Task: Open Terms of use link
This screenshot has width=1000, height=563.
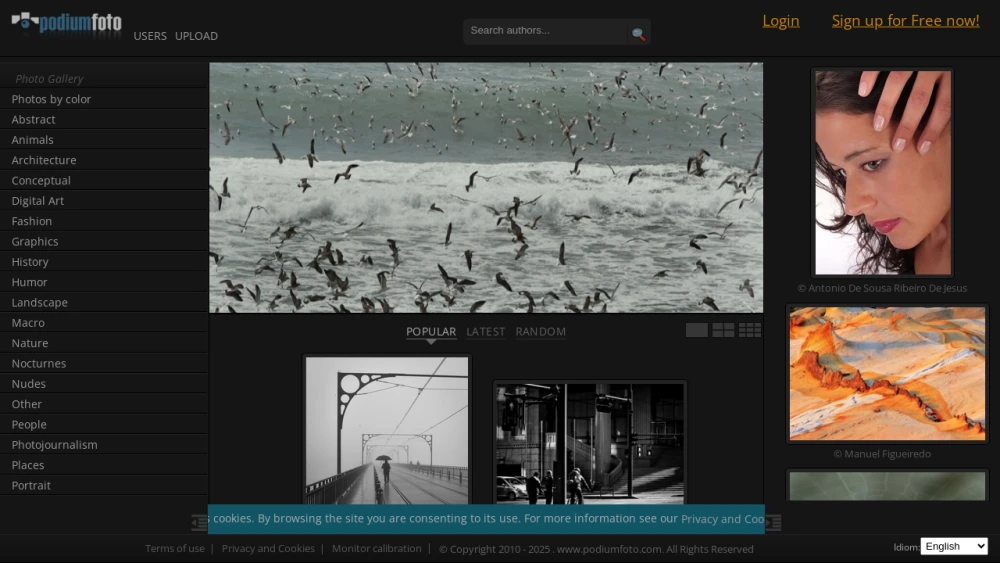Action: point(175,548)
